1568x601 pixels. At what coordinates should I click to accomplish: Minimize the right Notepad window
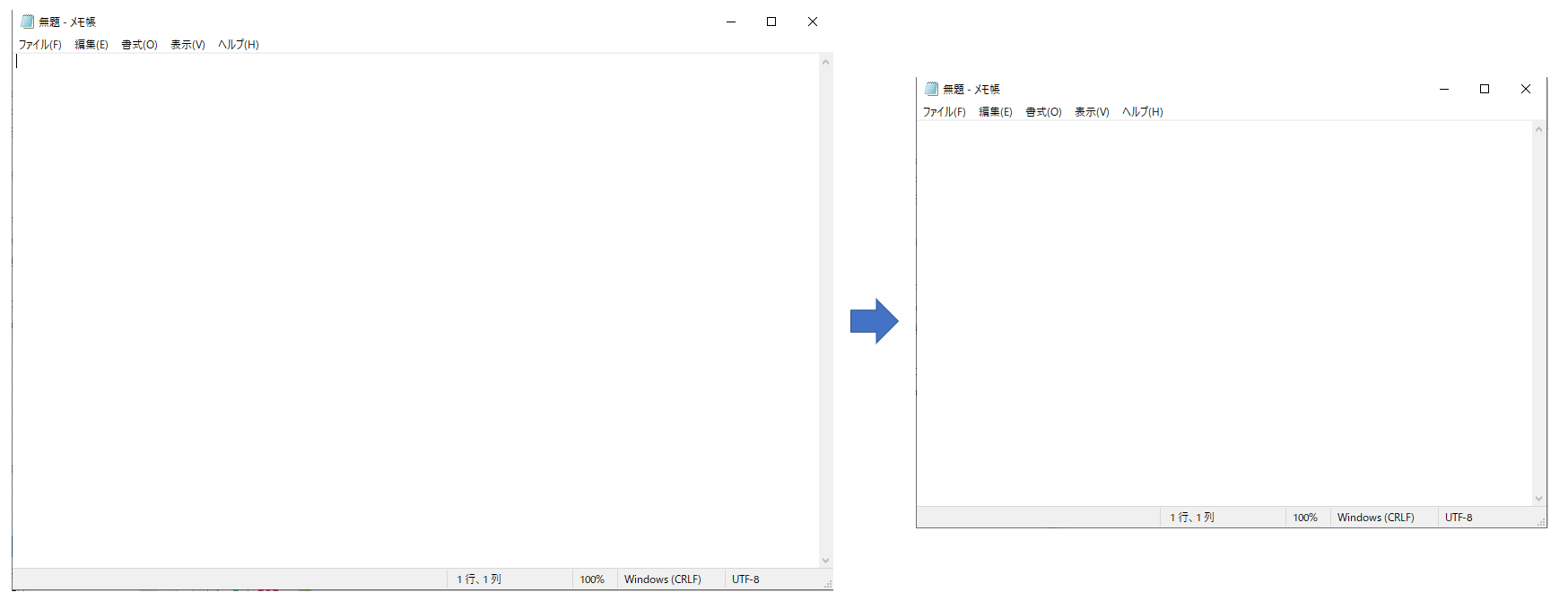tap(1444, 89)
